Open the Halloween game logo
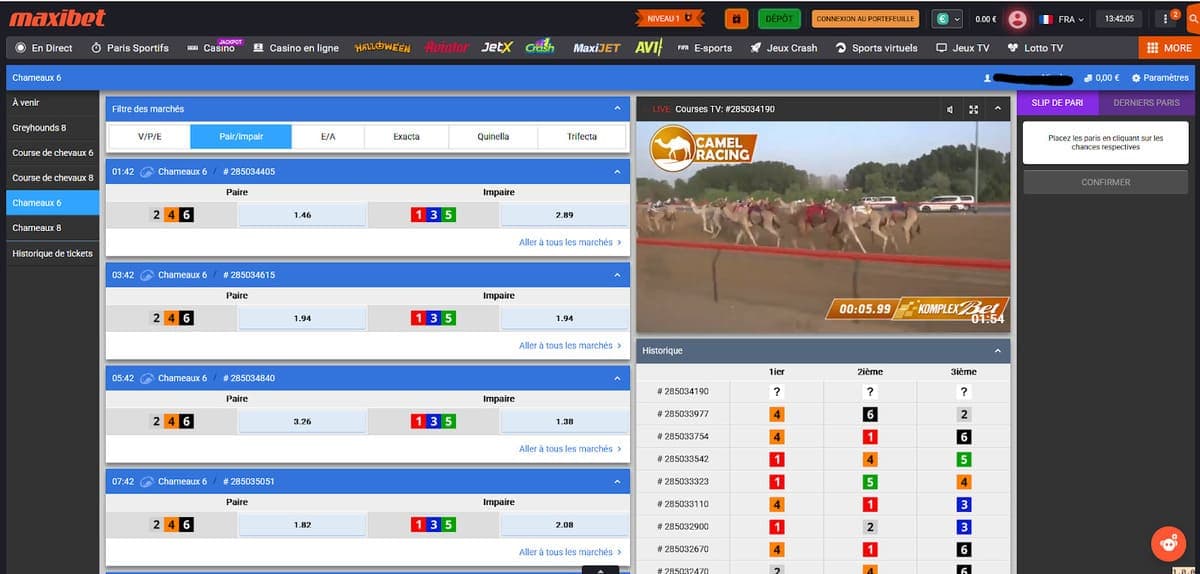The height and width of the screenshot is (574, 1200). (x=382, y=47)
